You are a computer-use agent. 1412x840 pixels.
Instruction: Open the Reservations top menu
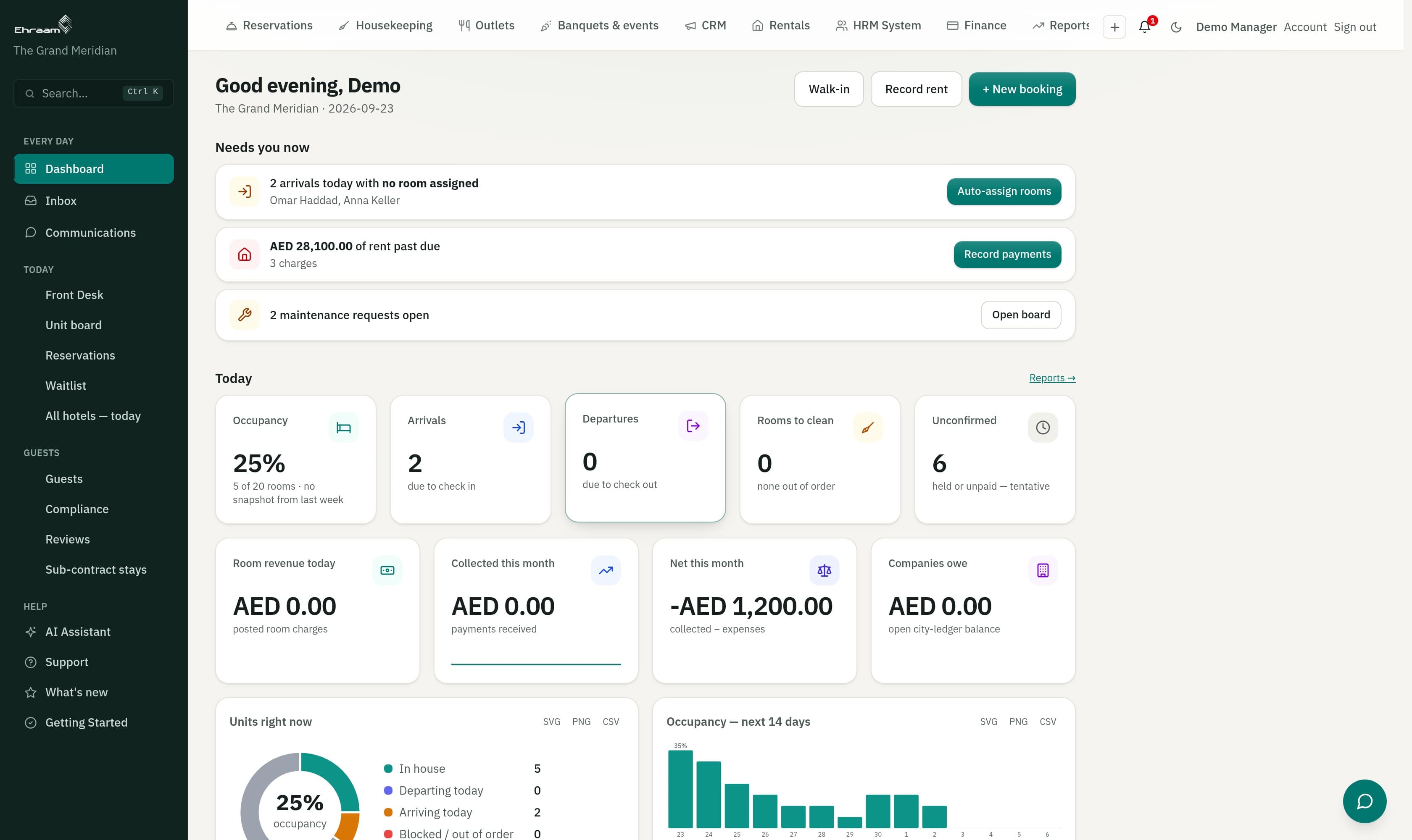269,26
